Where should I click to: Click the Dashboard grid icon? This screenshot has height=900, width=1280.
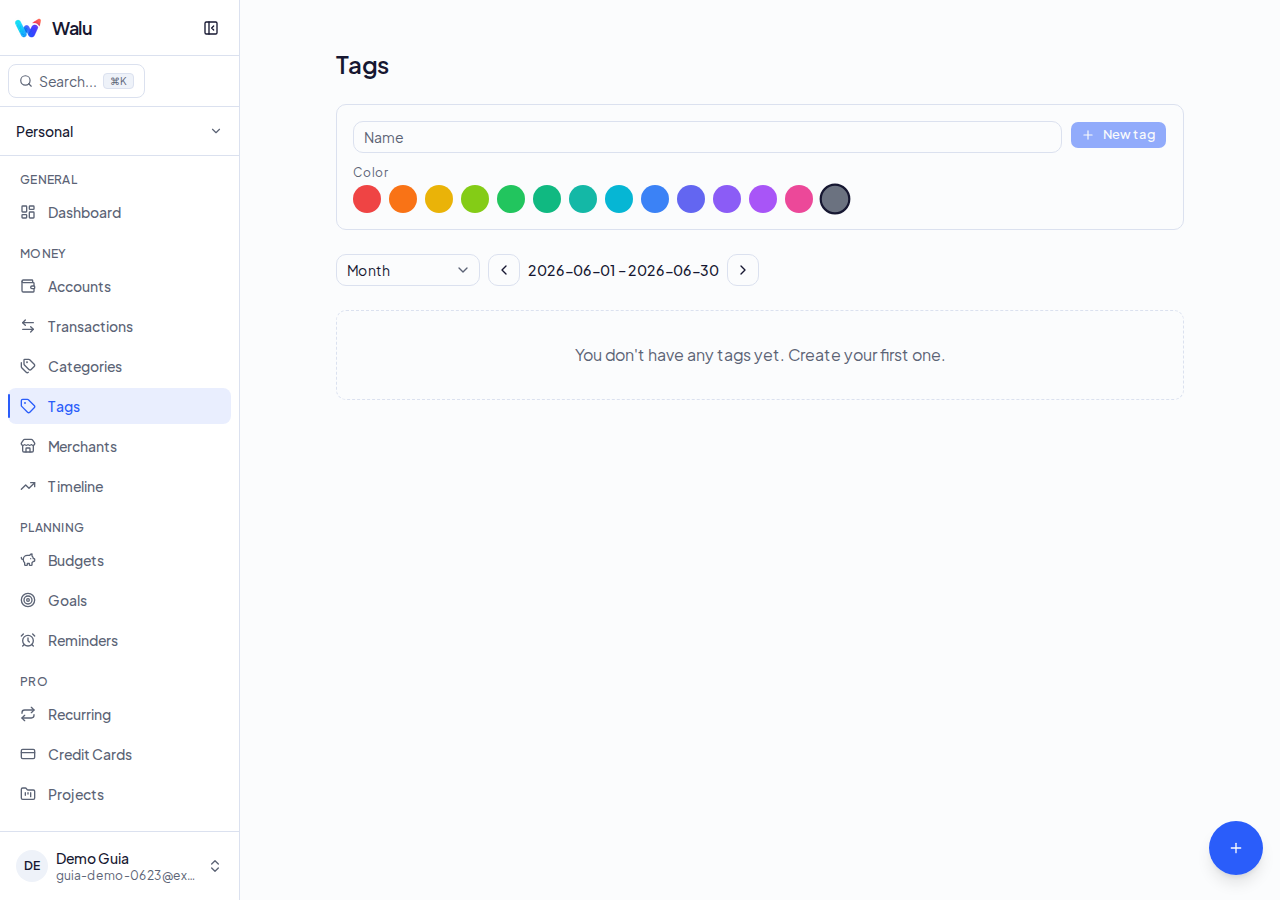tap(28, 212)
